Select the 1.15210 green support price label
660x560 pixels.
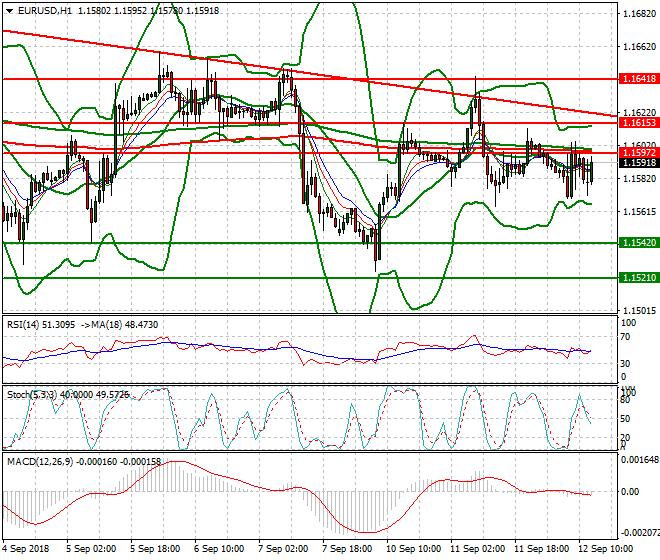tap(637, 278)
